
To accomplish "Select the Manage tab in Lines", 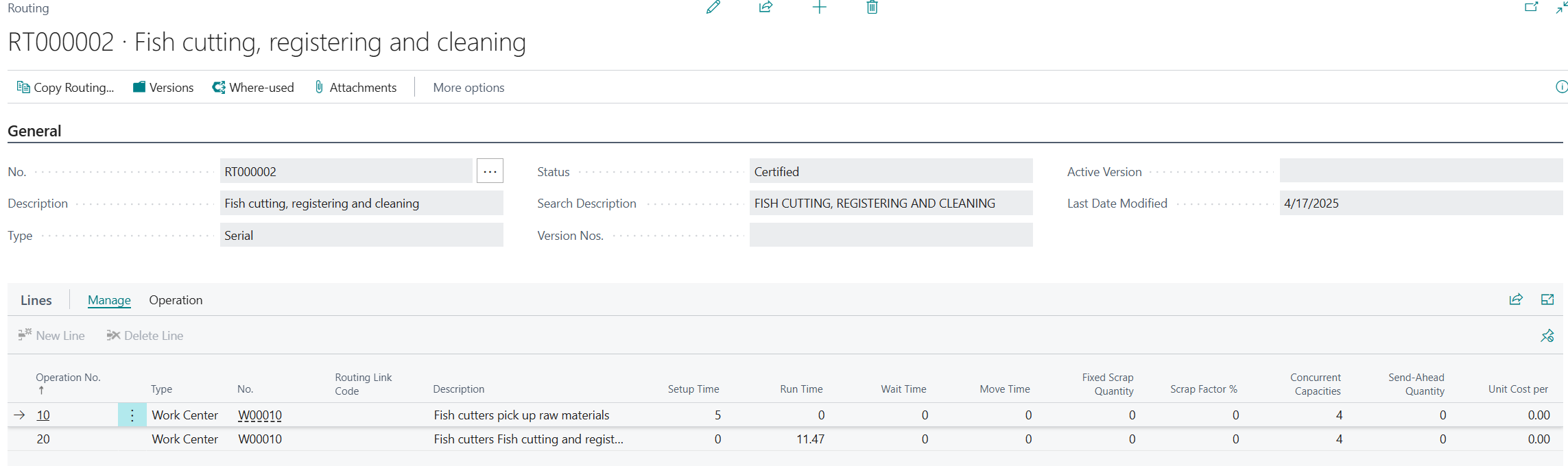I will pyautogui.click(x=109, y=300).
